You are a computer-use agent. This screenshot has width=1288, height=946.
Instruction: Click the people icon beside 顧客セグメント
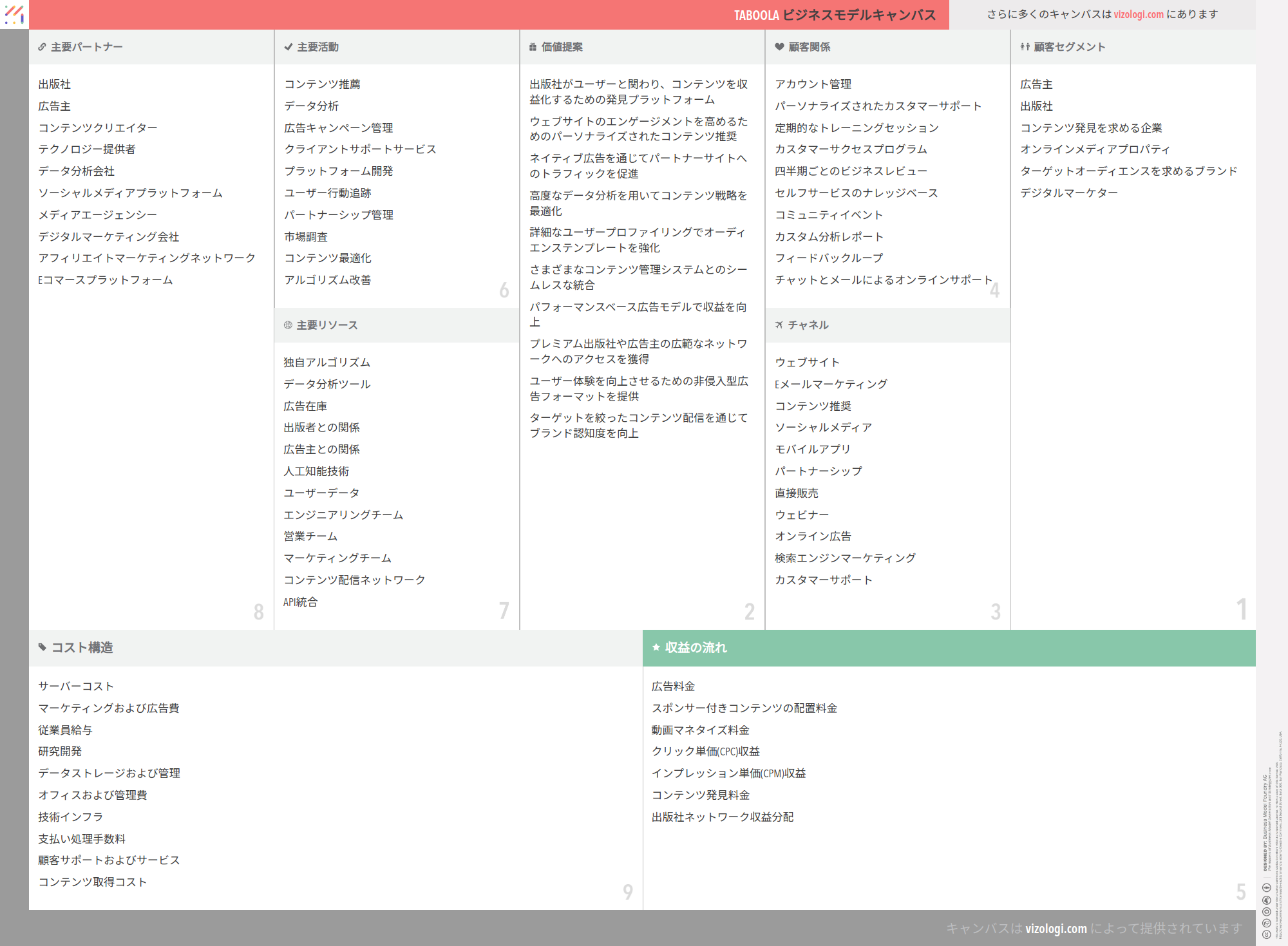(1025, 47)
